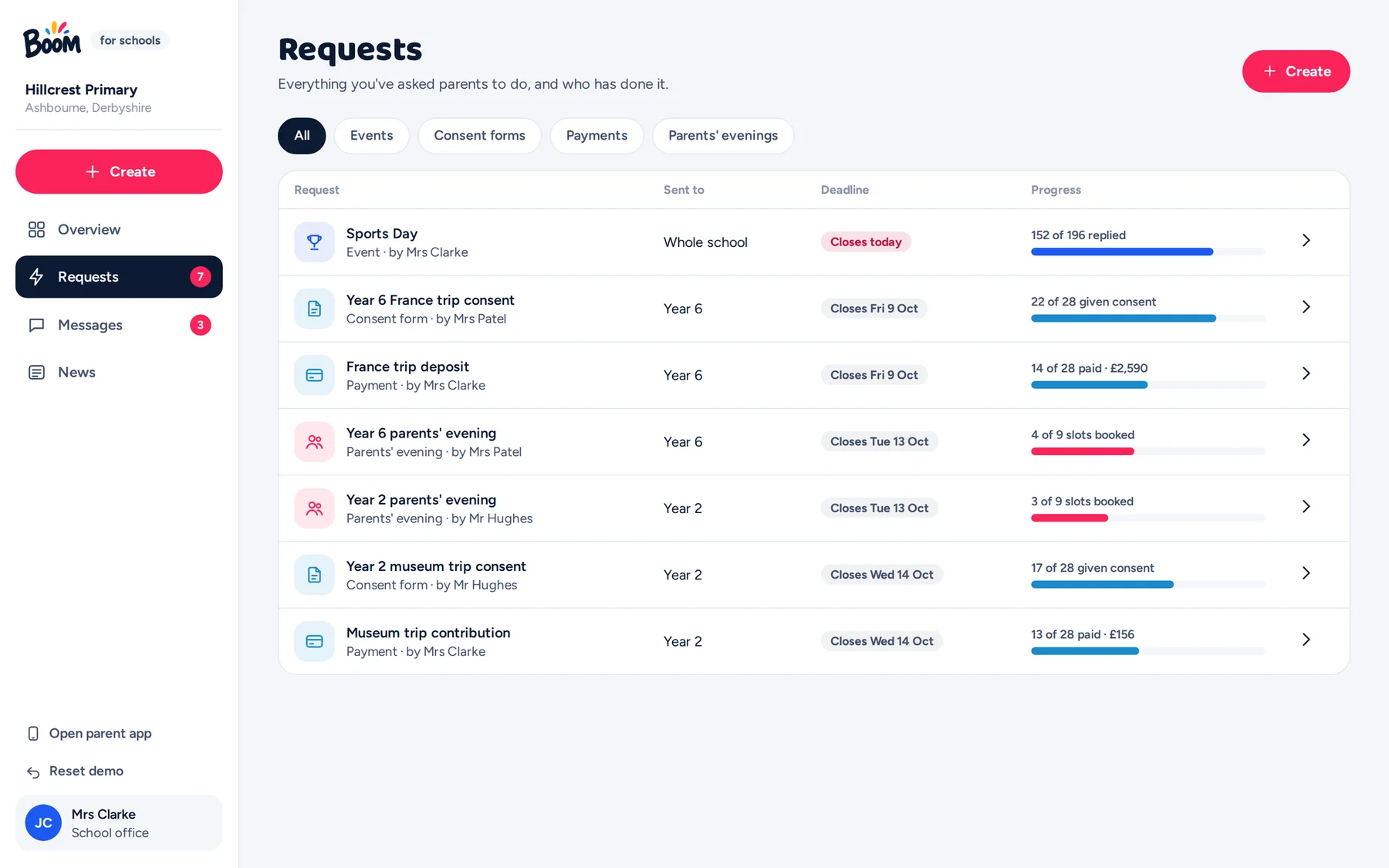Viewport: 1389px width, 868px height.
Task: Click the Hillcrest Primary school name
Action: (x=81, y=90)
